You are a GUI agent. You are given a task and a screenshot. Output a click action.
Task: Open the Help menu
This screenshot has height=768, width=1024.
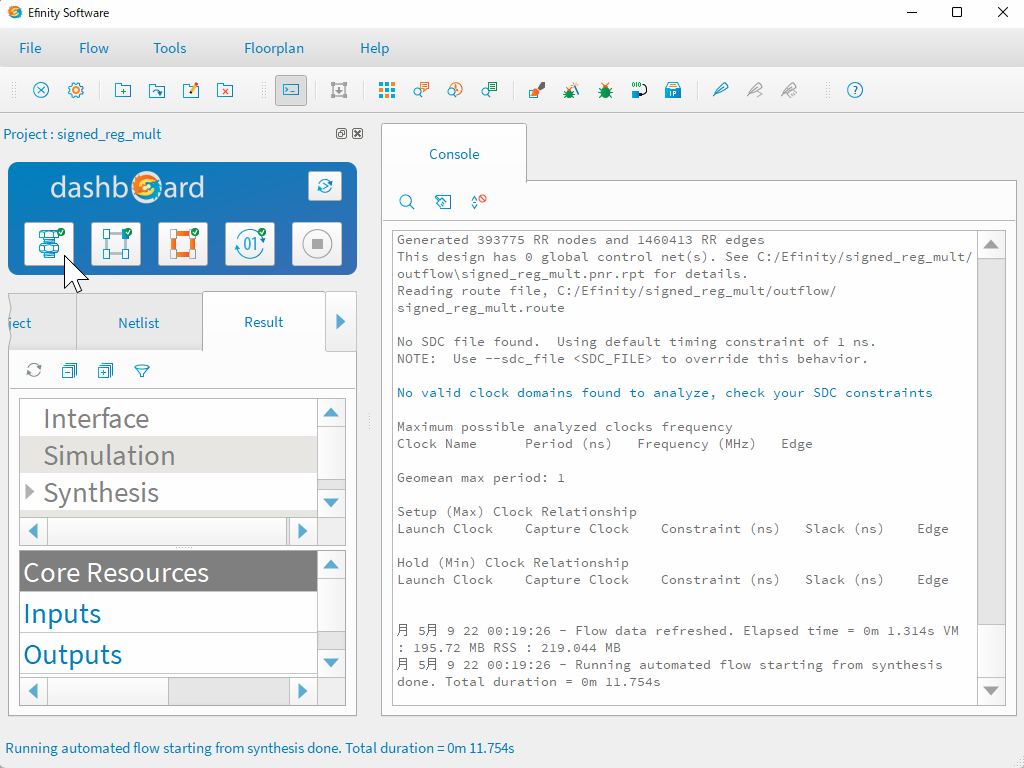coord(374,48)
